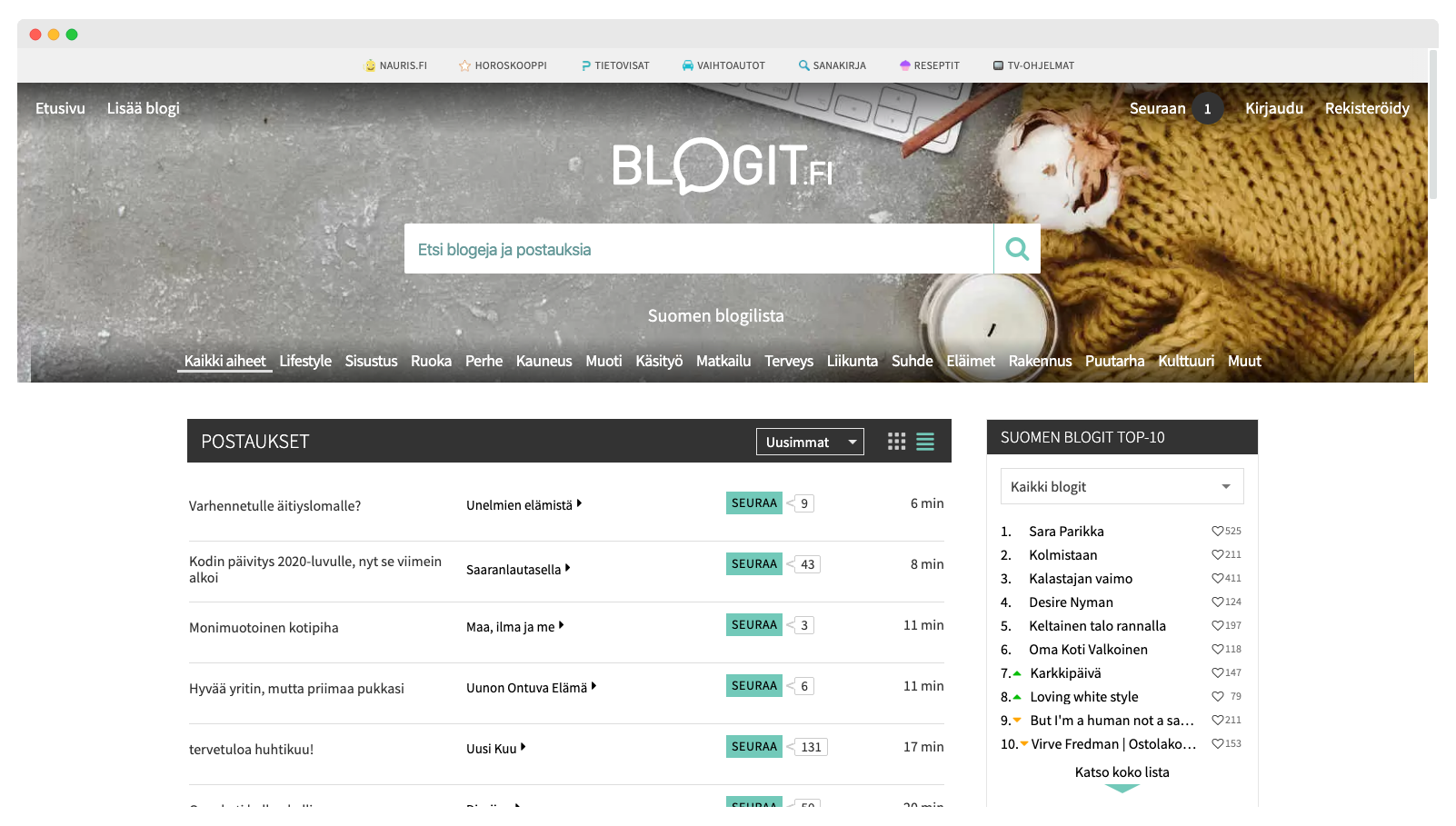Follow Unelmien elämistä with SEURAA button
Screen dimensions: 1456x826
(x=754, y=503)
